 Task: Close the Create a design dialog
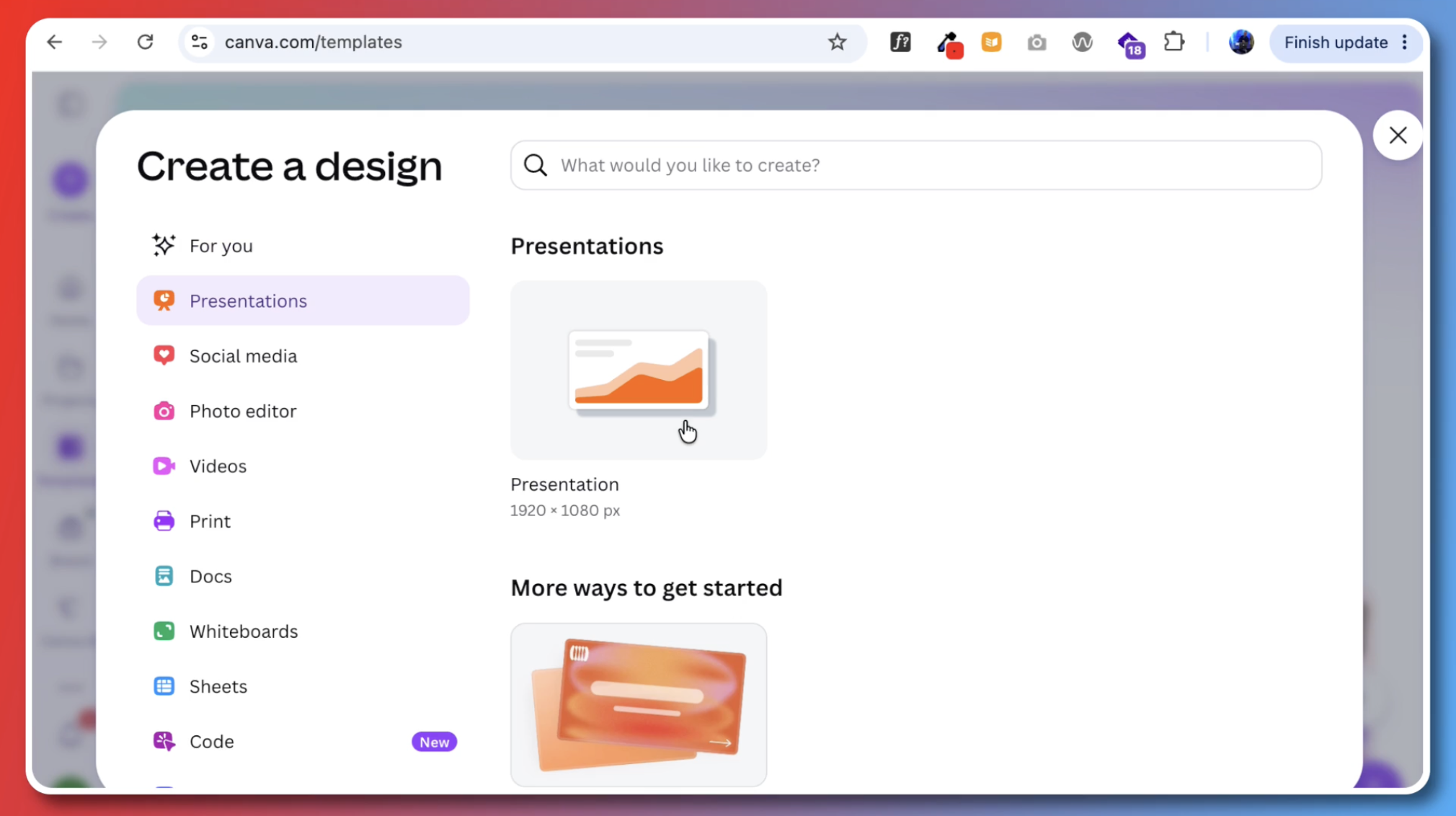tap(1398, 135)
